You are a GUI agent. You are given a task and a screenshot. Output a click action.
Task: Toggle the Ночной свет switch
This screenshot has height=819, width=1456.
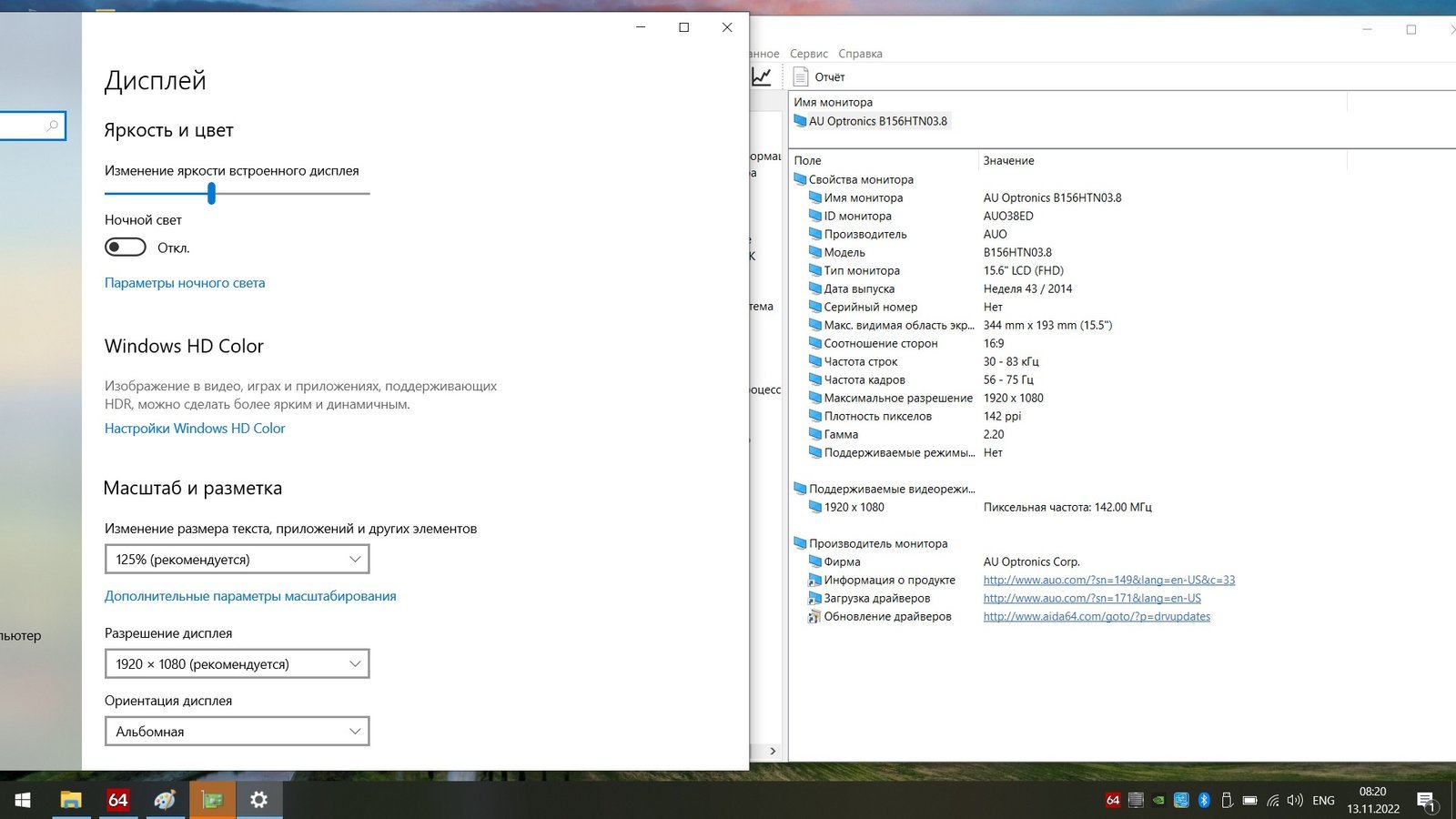(126, 248)
